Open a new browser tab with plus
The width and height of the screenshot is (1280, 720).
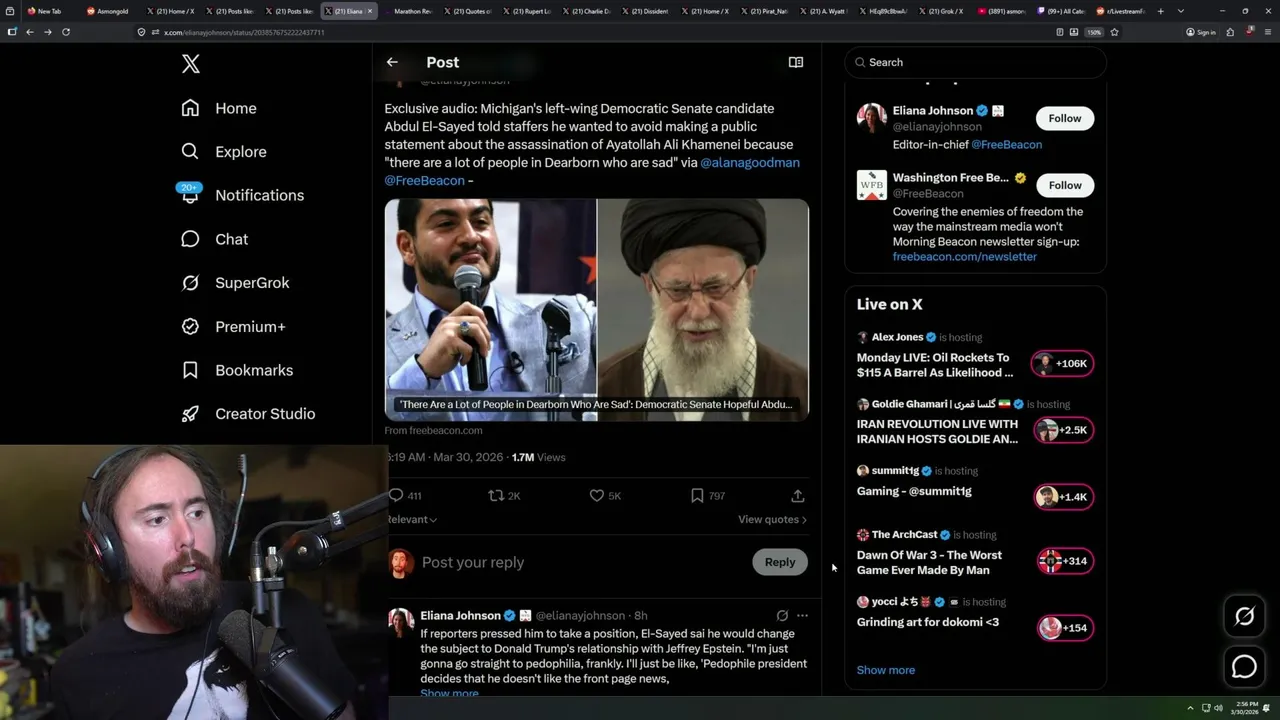tap(1160, 11)
